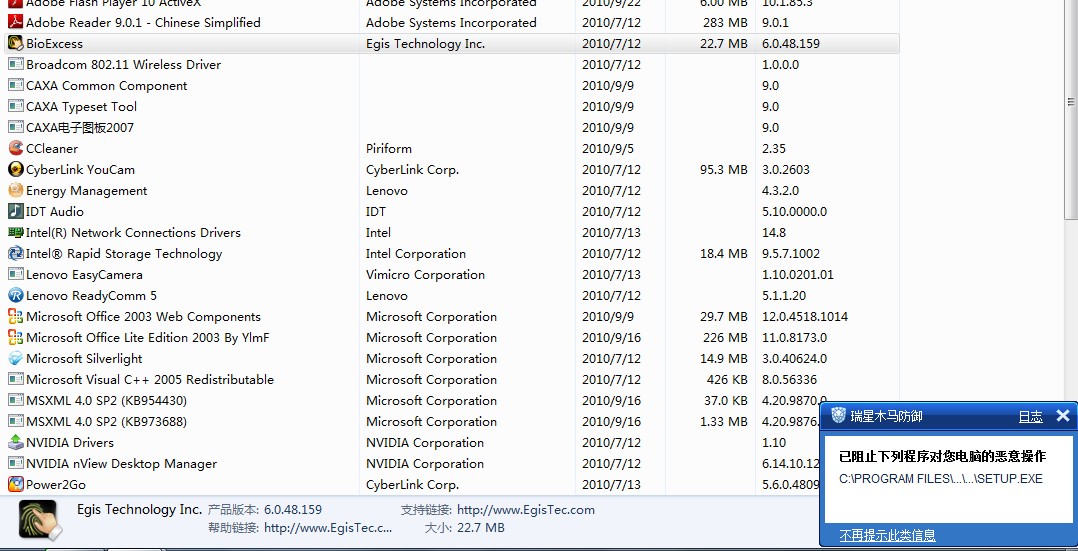Select the Intel Network Connections Drivers icon
Screen dimensions: 1078x551
(x=16, y=232)
